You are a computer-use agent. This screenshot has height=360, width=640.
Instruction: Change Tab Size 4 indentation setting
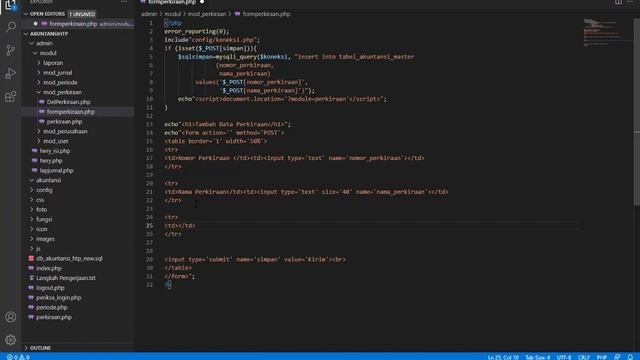(x=538, y=357)
